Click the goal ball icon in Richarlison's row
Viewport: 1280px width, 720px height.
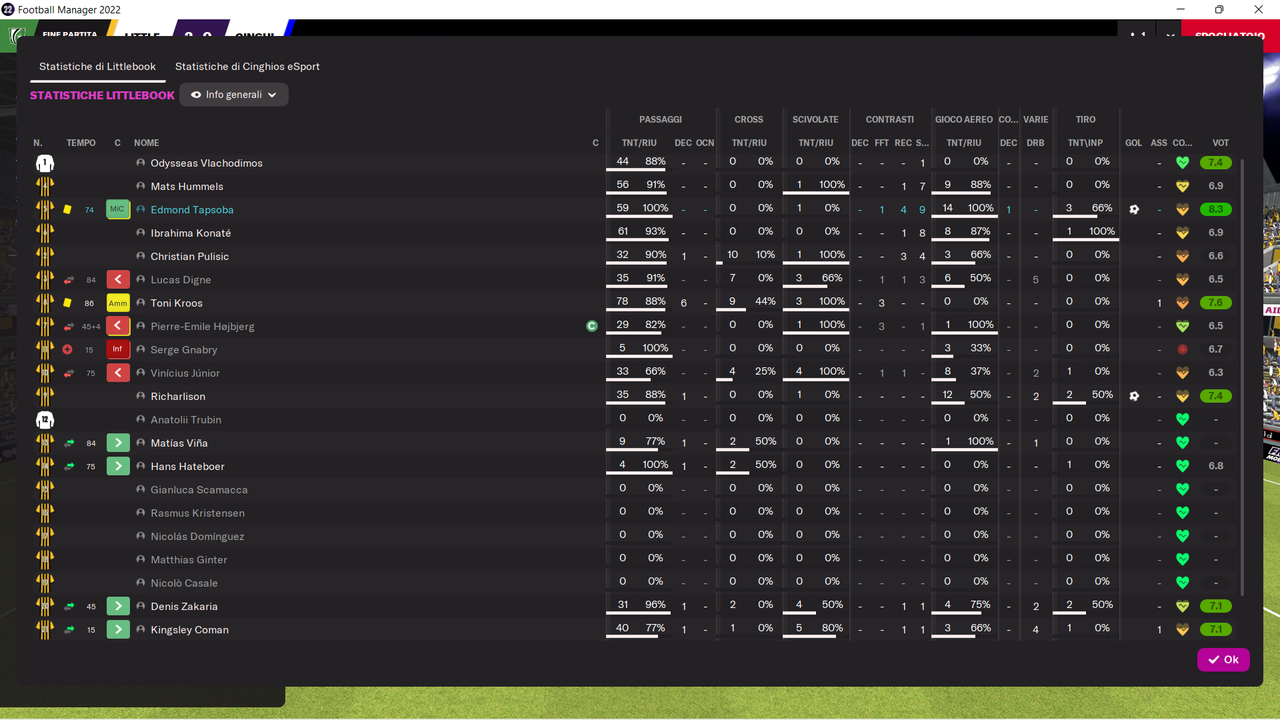[x=1134, y=396]
